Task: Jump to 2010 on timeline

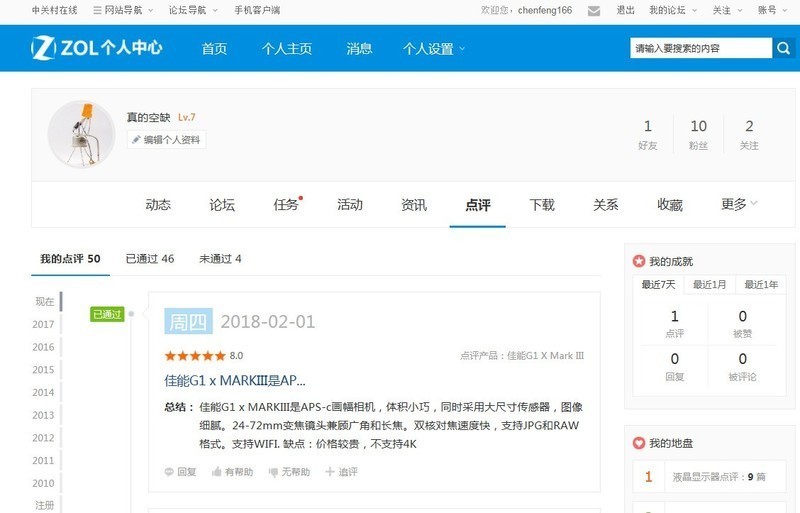Action: pyautogui.click(x=43, y=483)
